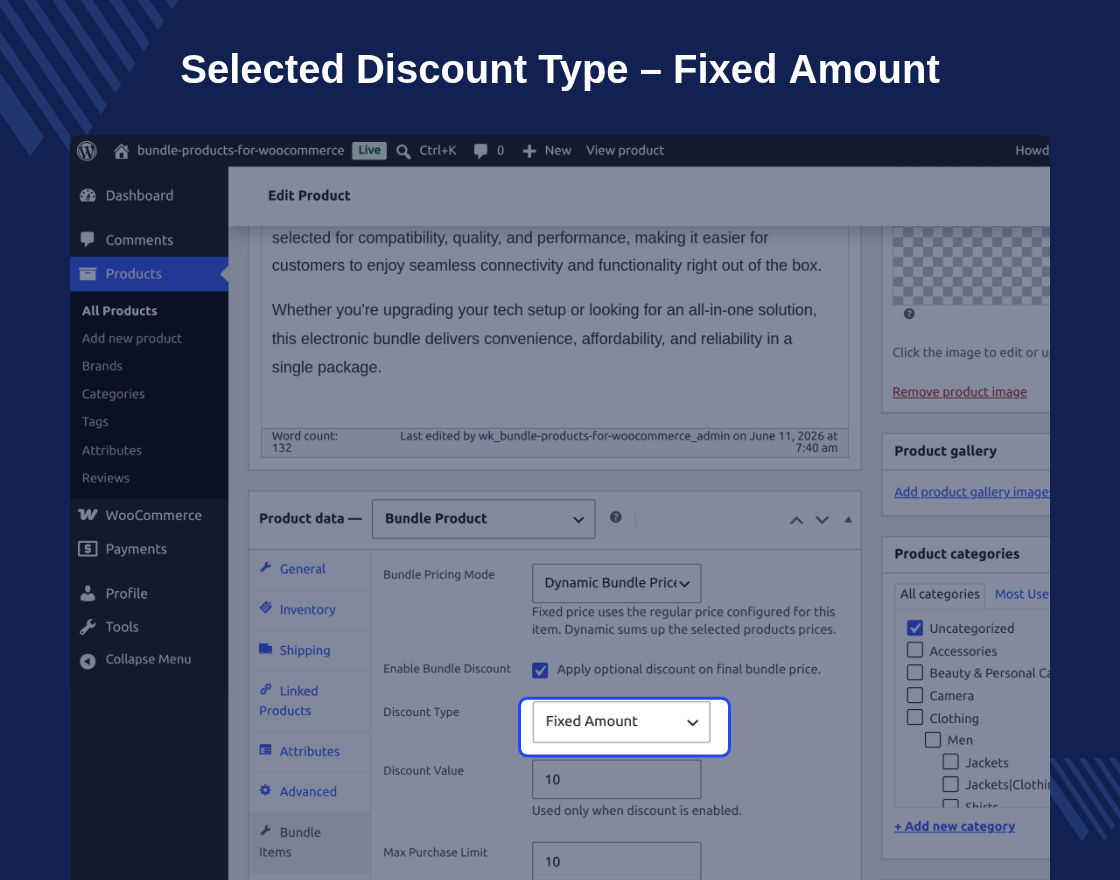Click the help icon under product image

909,314
